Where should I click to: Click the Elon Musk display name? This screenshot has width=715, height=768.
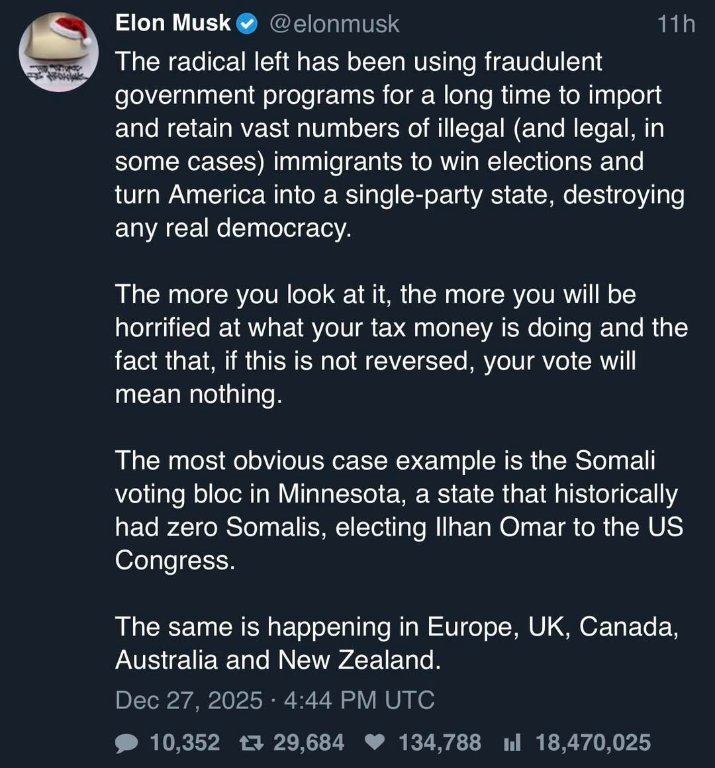[173, 23]
